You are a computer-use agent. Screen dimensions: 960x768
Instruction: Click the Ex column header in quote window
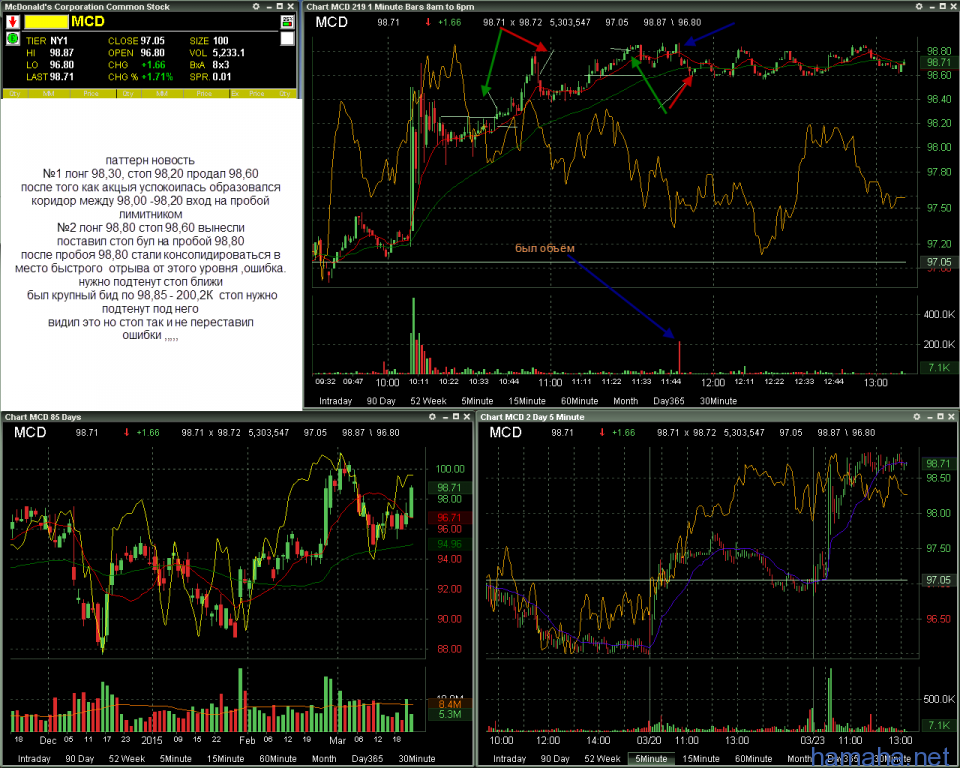tap(235, 94)
